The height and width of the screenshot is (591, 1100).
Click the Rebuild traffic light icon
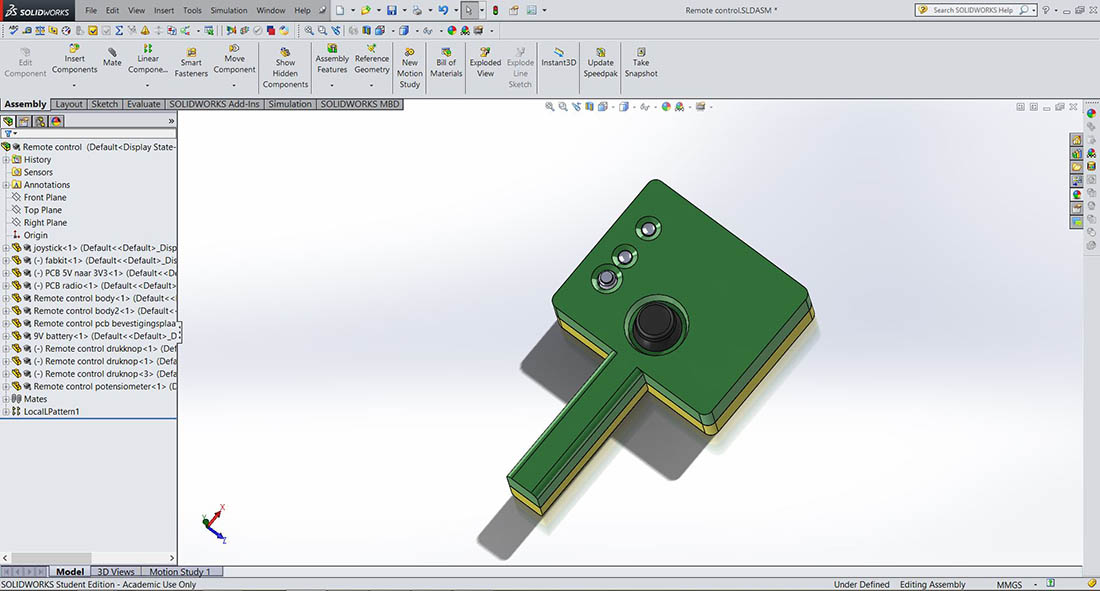495,11
